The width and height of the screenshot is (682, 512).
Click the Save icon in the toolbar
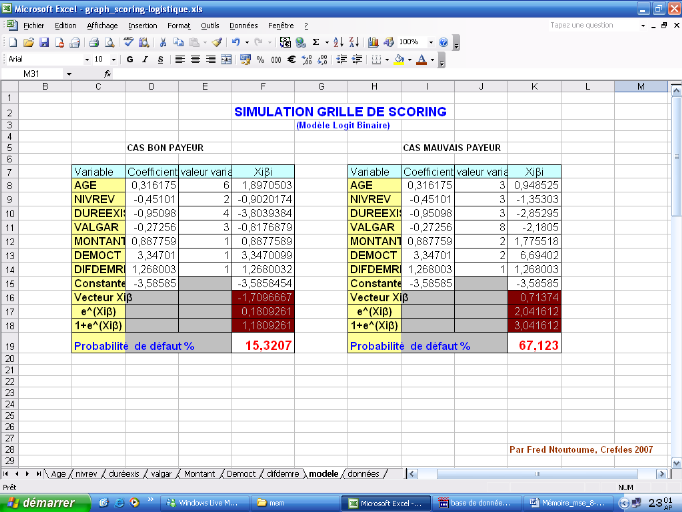pos(44,43)
